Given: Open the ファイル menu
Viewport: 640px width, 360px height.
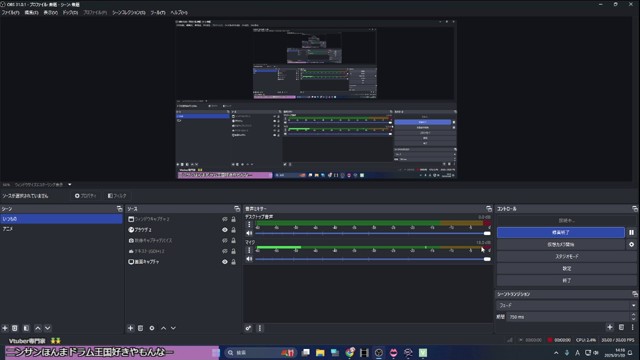Looking at the screenshot, I should click(10, 13).
